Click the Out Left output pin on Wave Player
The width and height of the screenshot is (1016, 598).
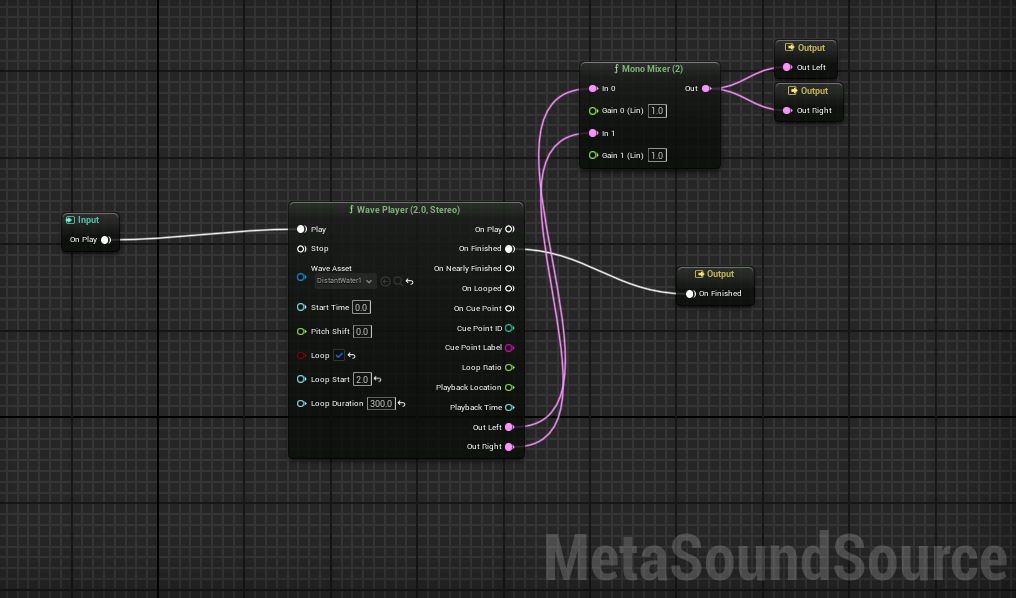point(510,427)
